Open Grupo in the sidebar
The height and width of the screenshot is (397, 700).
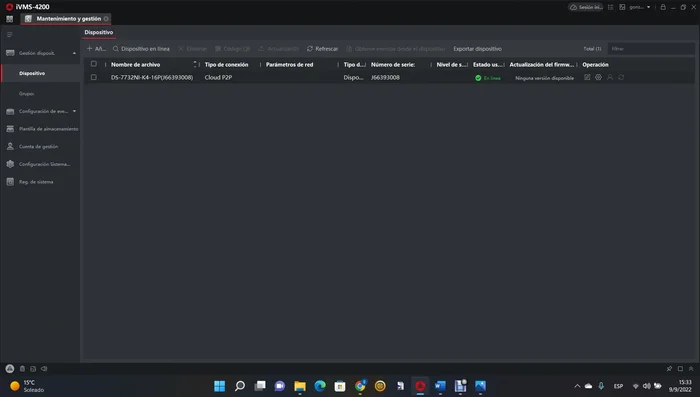click(26, 94)
